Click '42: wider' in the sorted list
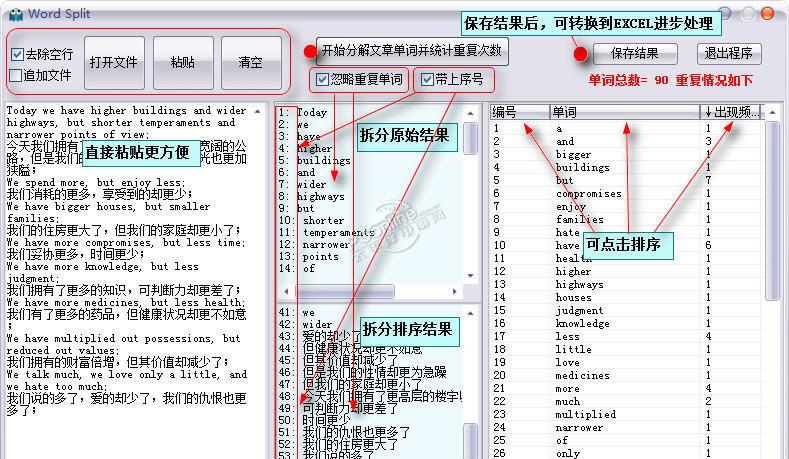The height and width of the screenshot is (459, 789). point(305,325)
